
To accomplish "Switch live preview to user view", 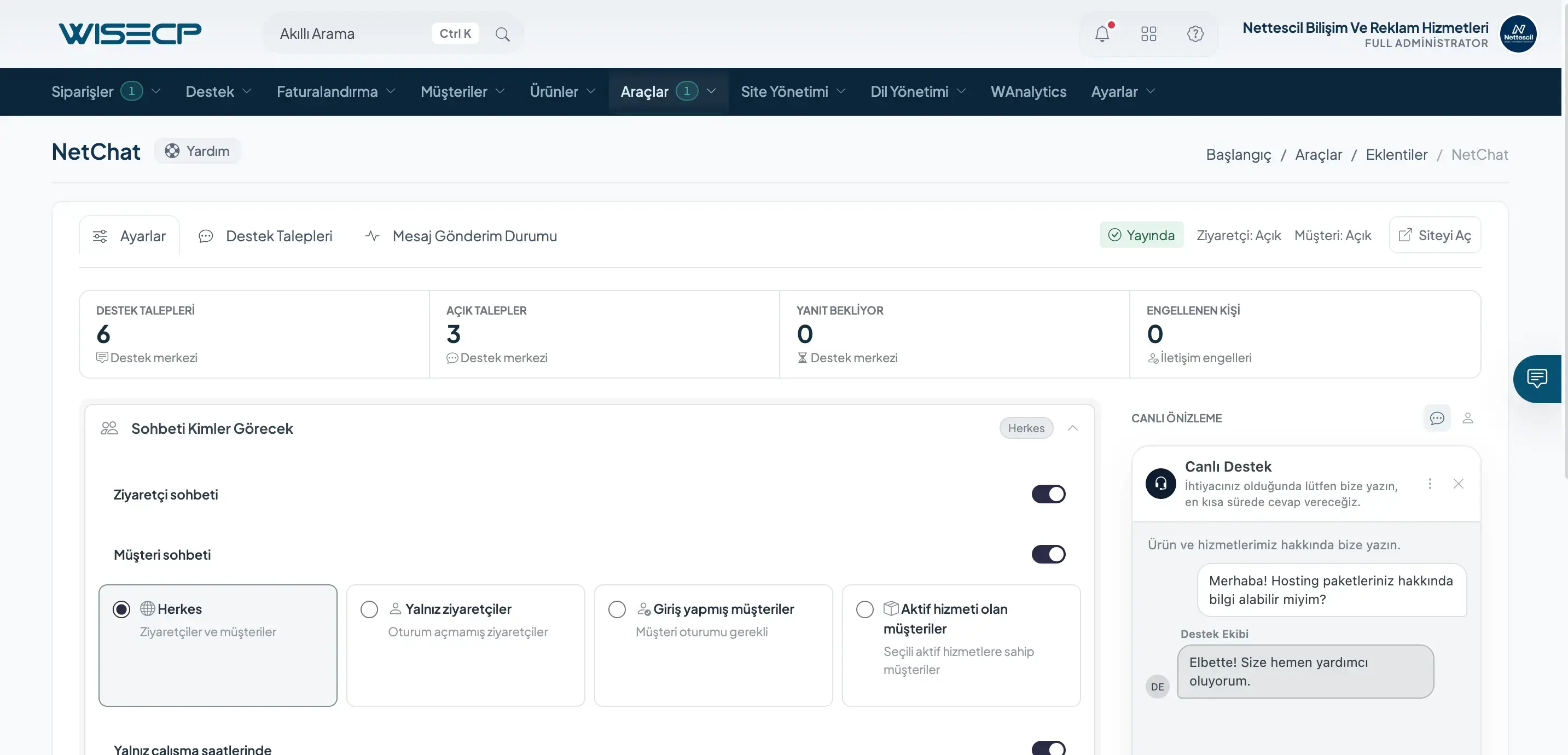I will [x=1467, y=419].
